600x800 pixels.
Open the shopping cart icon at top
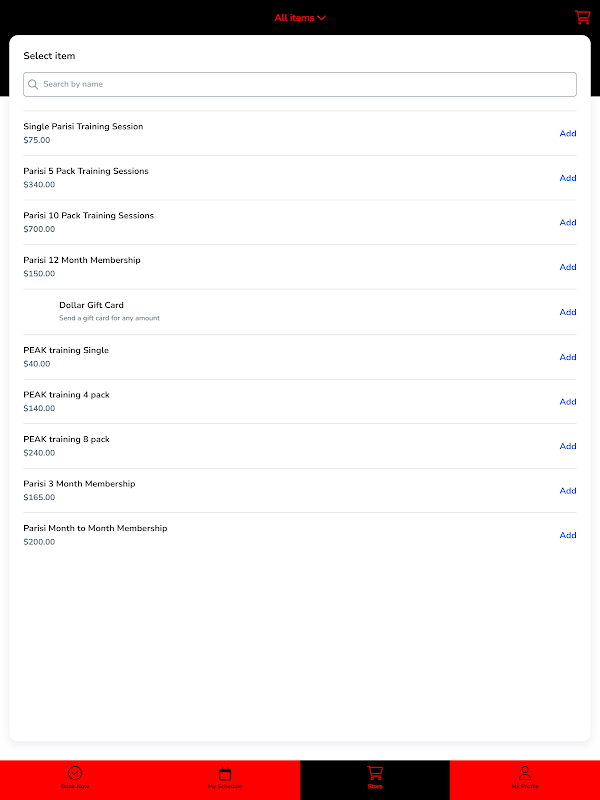pos(582,17)
